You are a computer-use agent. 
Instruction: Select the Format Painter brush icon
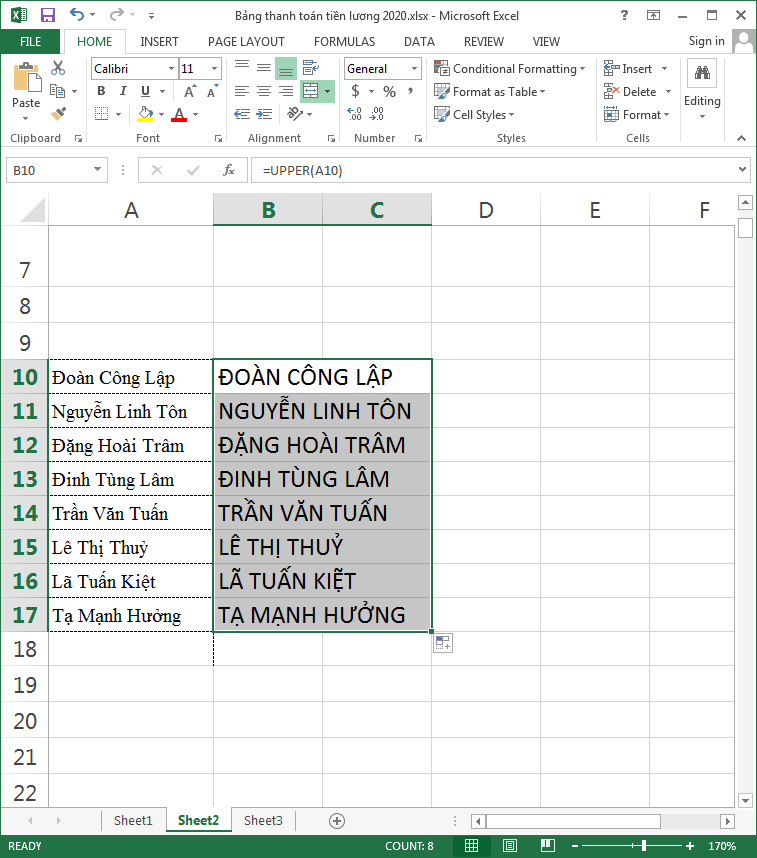58,114
